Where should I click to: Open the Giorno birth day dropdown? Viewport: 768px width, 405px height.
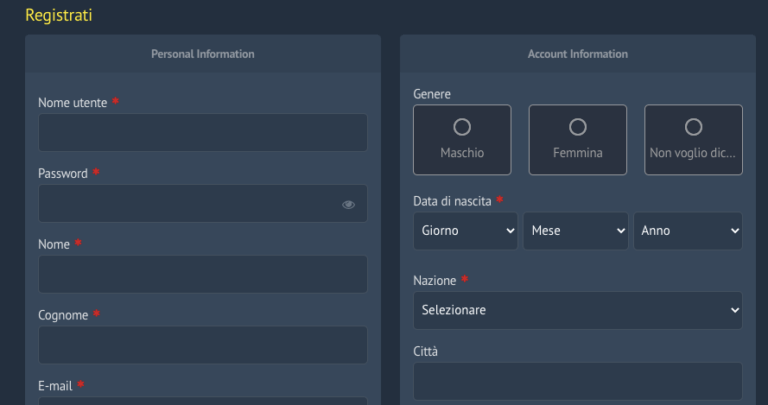coord(465,231)
